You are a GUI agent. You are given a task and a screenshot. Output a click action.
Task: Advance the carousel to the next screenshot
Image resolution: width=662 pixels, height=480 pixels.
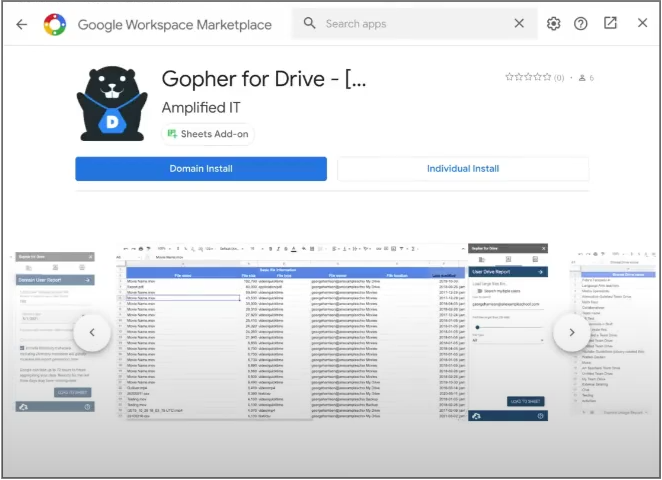pyautogui.click(x=571, y=333)
